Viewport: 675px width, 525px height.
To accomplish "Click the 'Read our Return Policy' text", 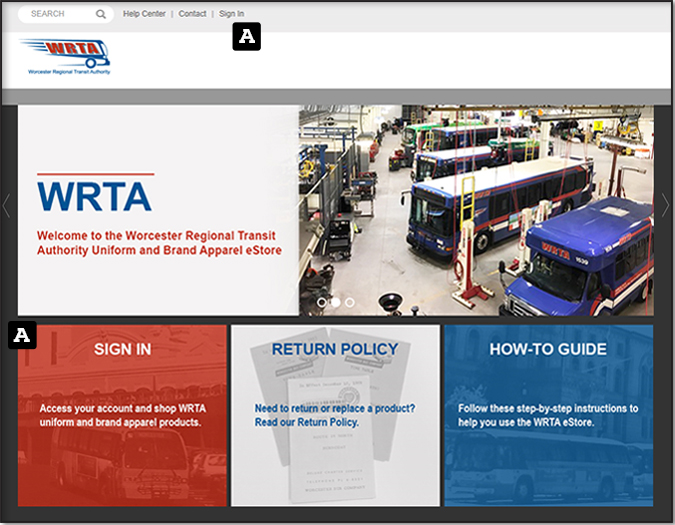I will pos(306,422).
